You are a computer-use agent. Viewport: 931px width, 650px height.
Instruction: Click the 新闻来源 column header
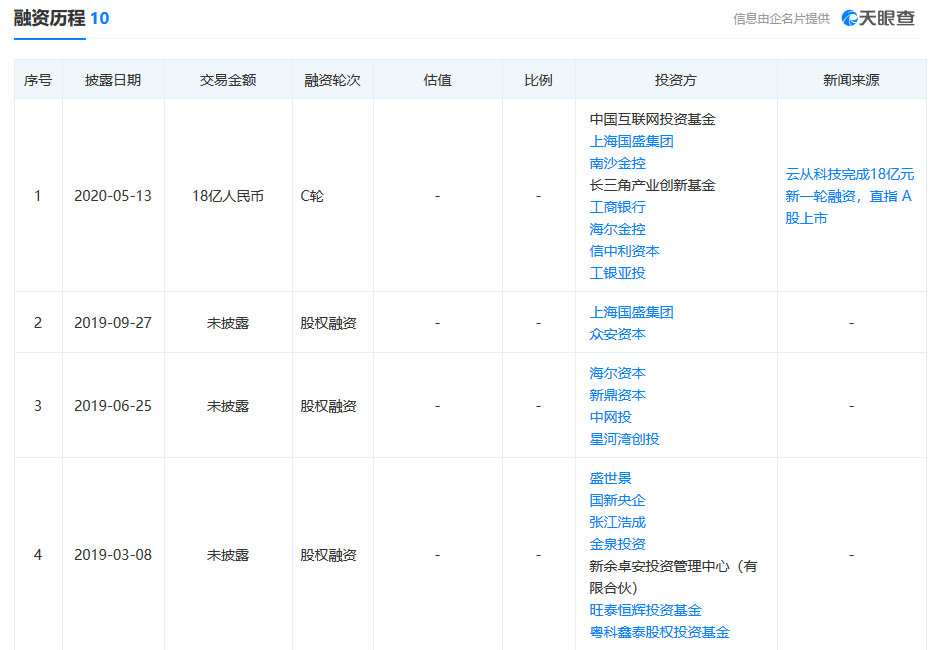(x=851, y=80)
